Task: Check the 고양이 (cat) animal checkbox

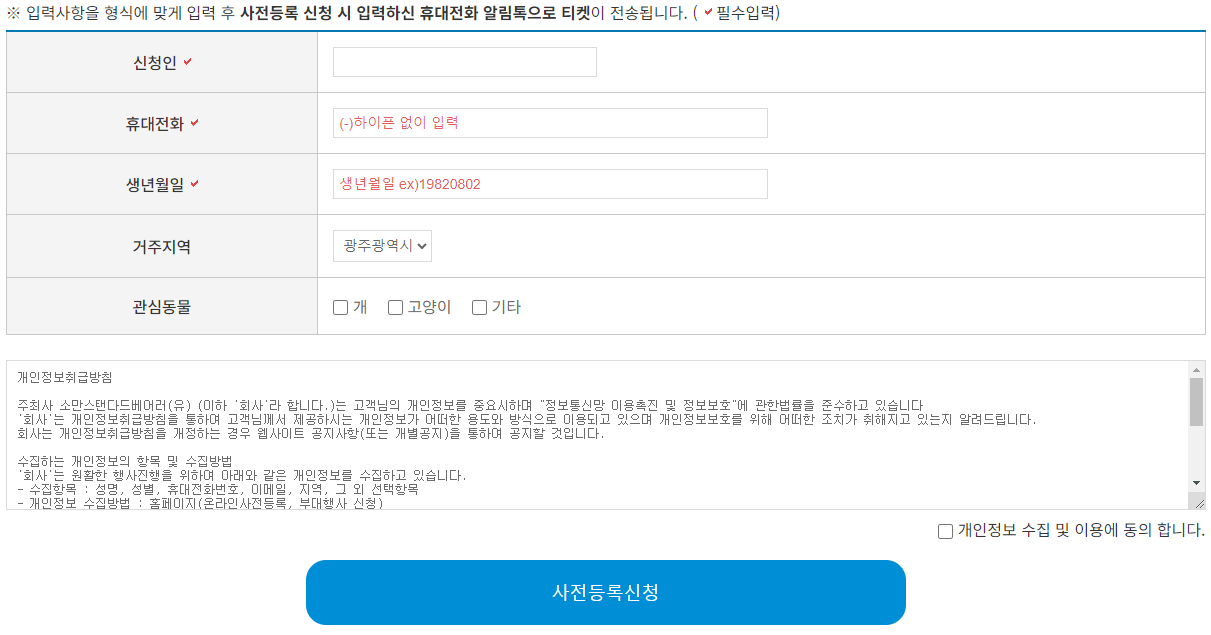Action: [x=395, y=307]
